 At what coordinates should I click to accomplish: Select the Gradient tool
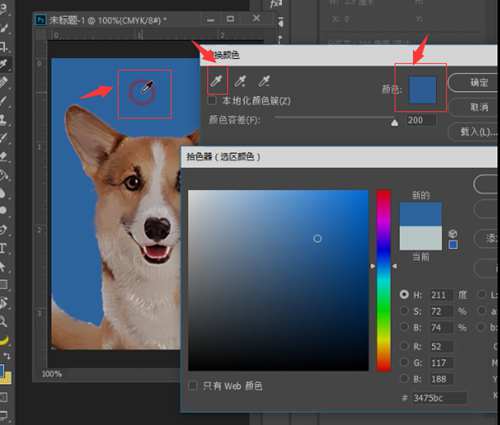3,174
